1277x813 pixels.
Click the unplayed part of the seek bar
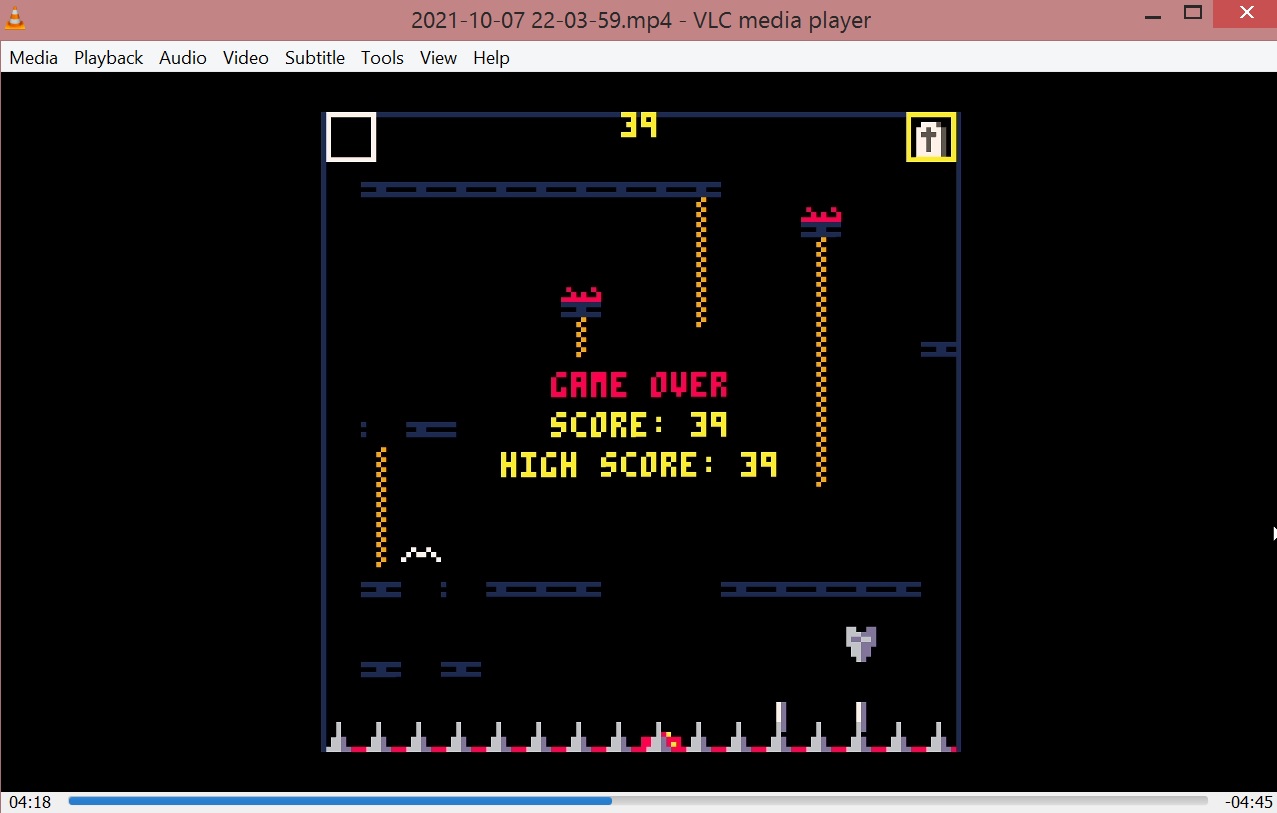click(x=900, y=801)
